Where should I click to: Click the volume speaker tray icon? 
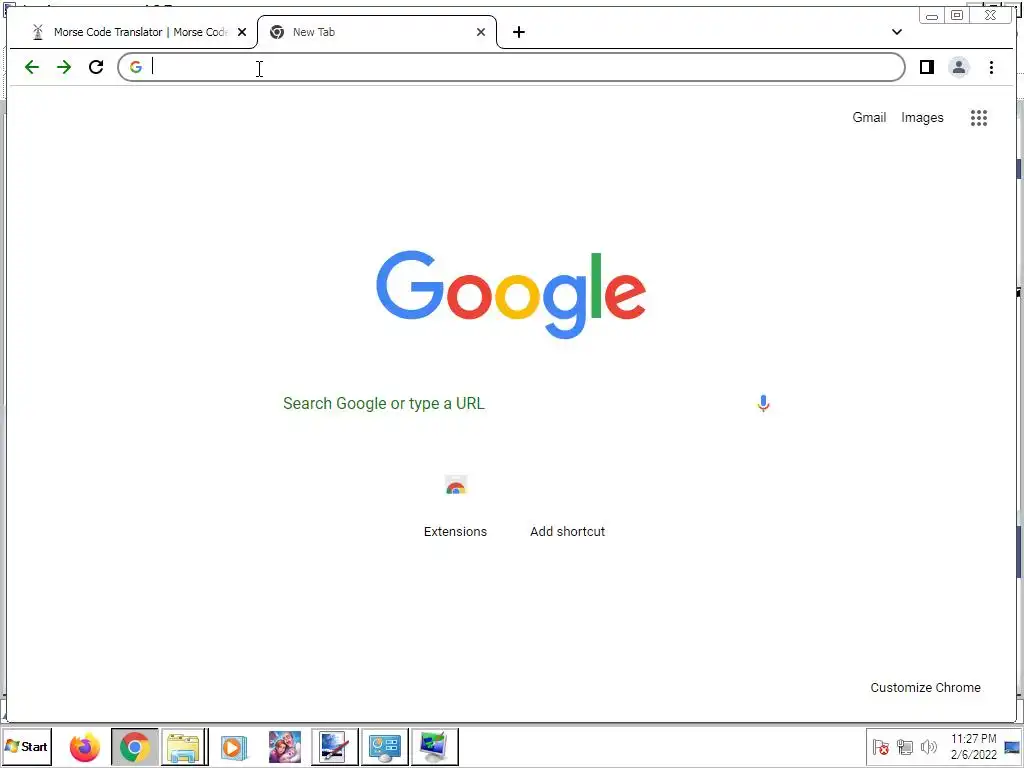coord(928,747)
